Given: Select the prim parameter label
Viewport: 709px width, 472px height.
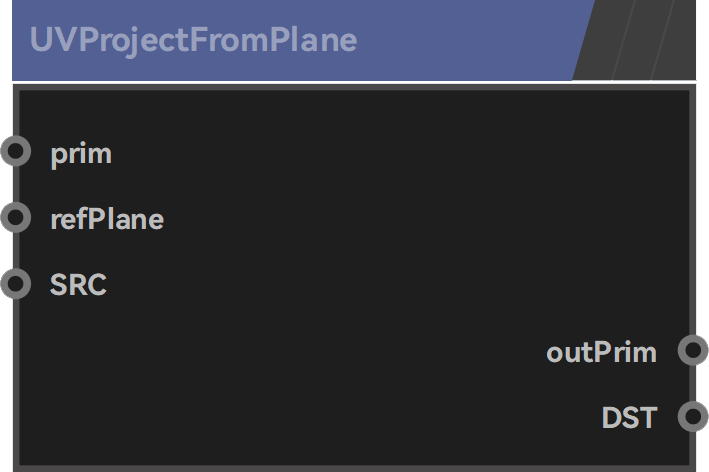Looking at the screenshot, I should tap(81, 154).
